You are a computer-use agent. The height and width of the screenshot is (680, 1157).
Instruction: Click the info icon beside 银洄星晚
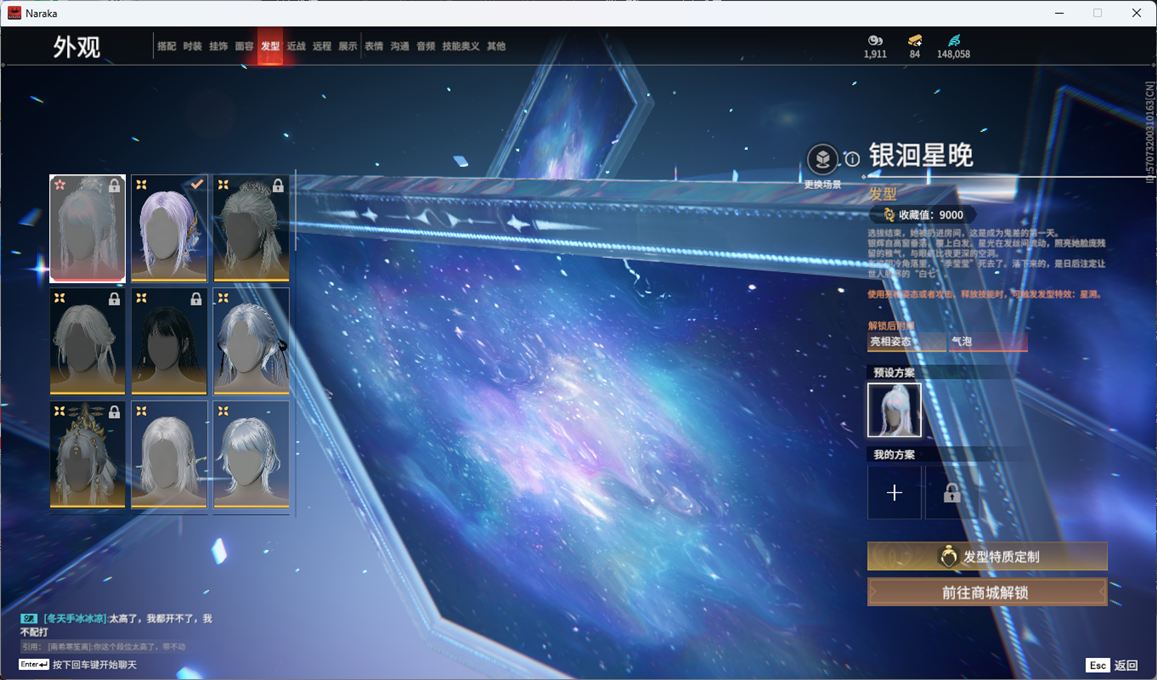[x=852, y=159]
